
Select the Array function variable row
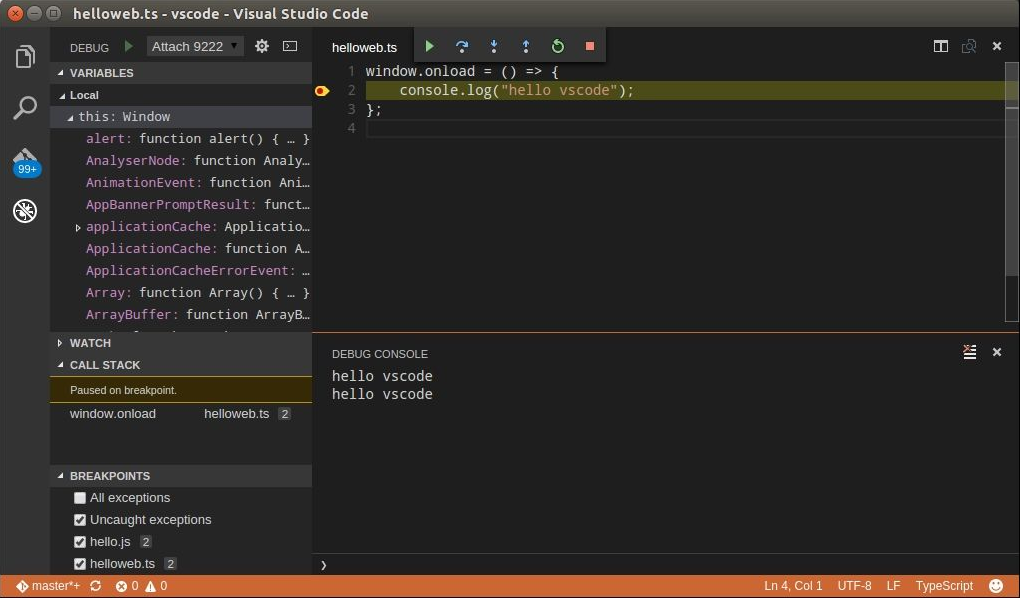coord(181,293)
